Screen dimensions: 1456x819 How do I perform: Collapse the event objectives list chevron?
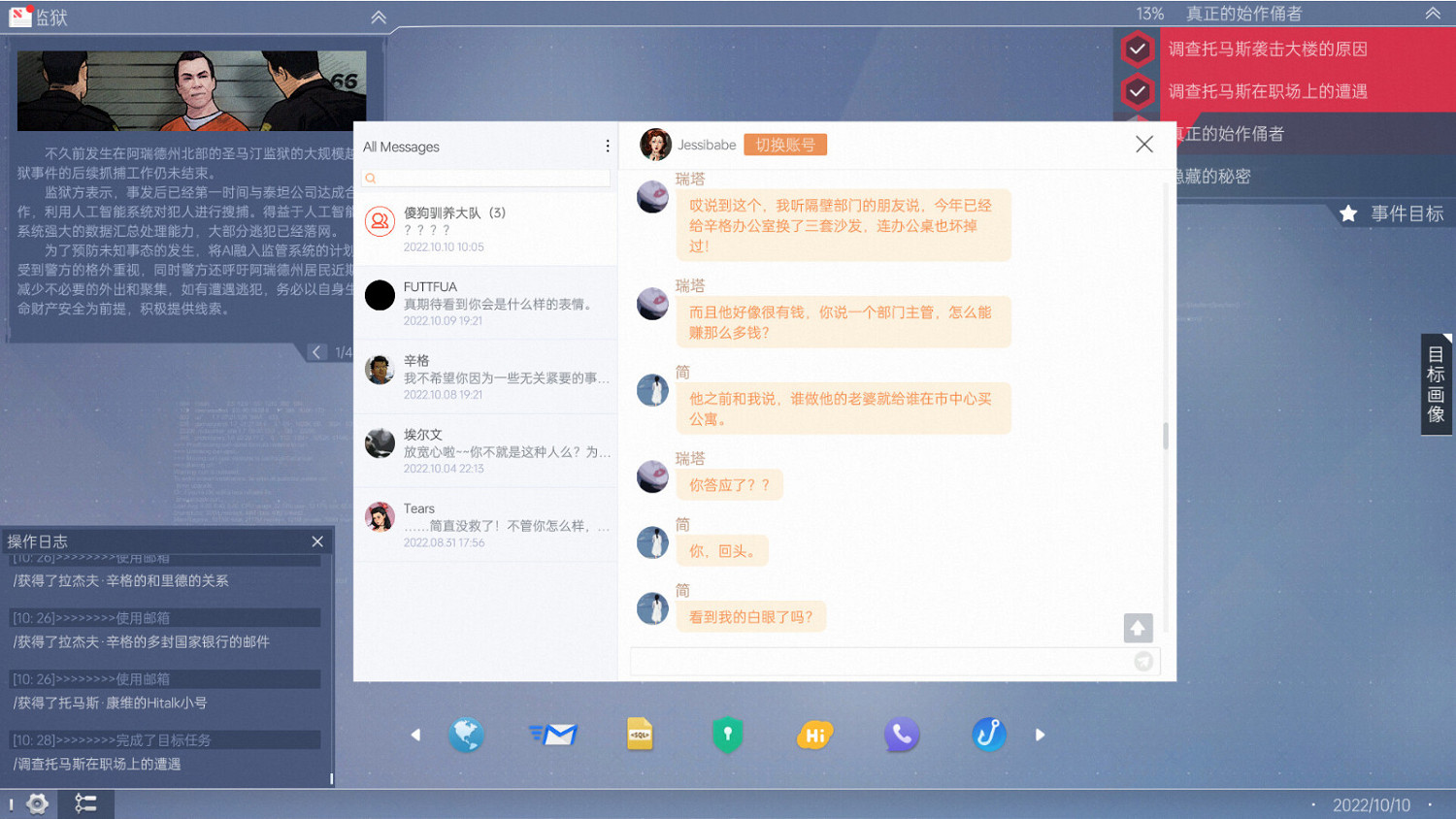[1434, 15]
